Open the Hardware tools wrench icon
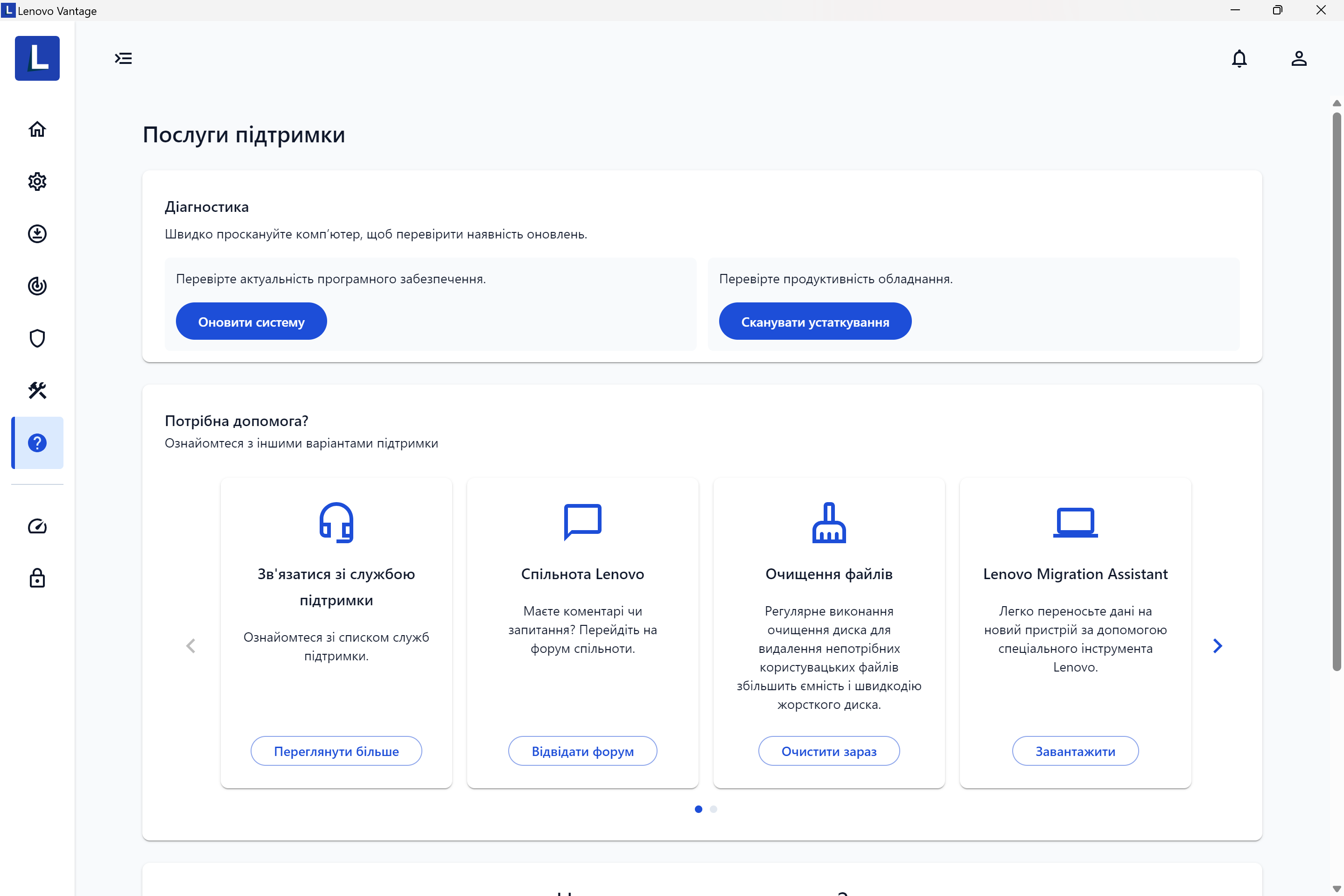 (x=37, y=390)
